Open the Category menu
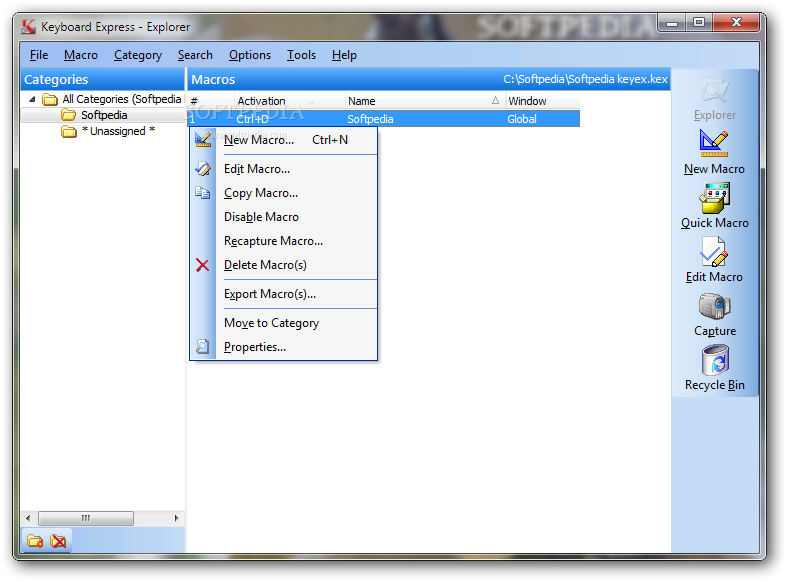Viewport: 787px width, 581px height. click(x=138, y=55)
